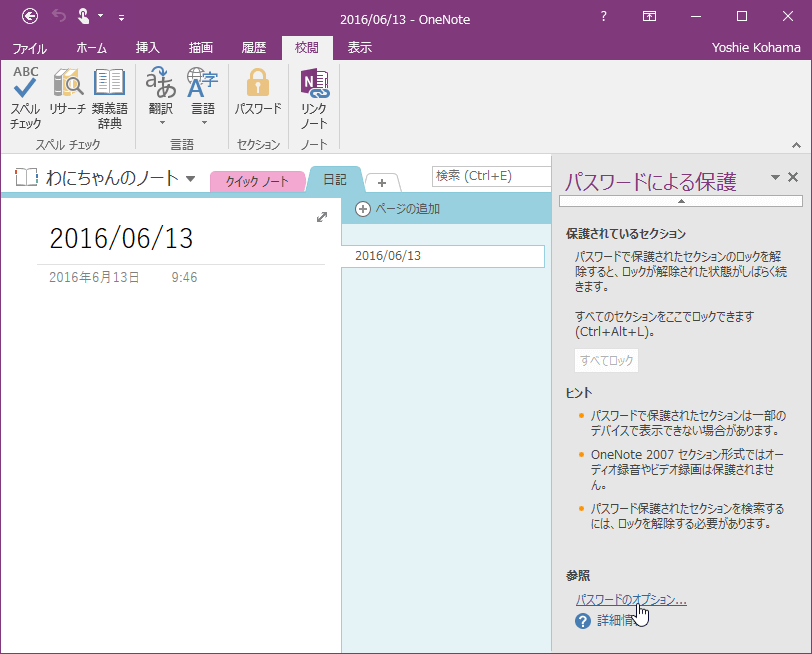Close the パスワードによる保護 pane
The image size is (812, 654).
[793, 177]
